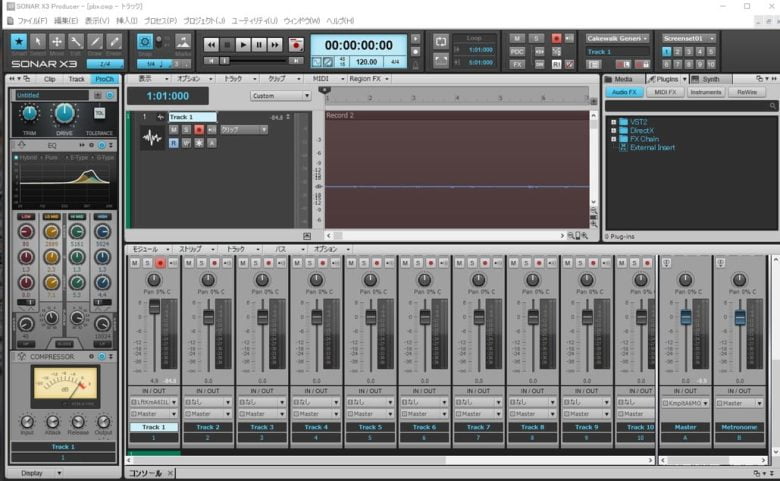Open the クリップ edit filter dropdown
The height and width of the screenshot is (481, 780).
(x=244, y=129)
